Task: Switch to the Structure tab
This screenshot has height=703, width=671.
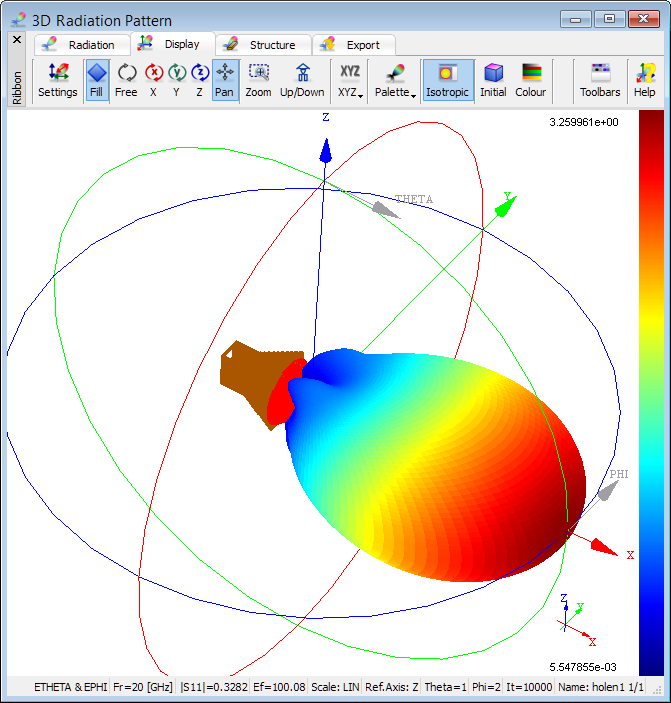Action: (x=260, y=45)
